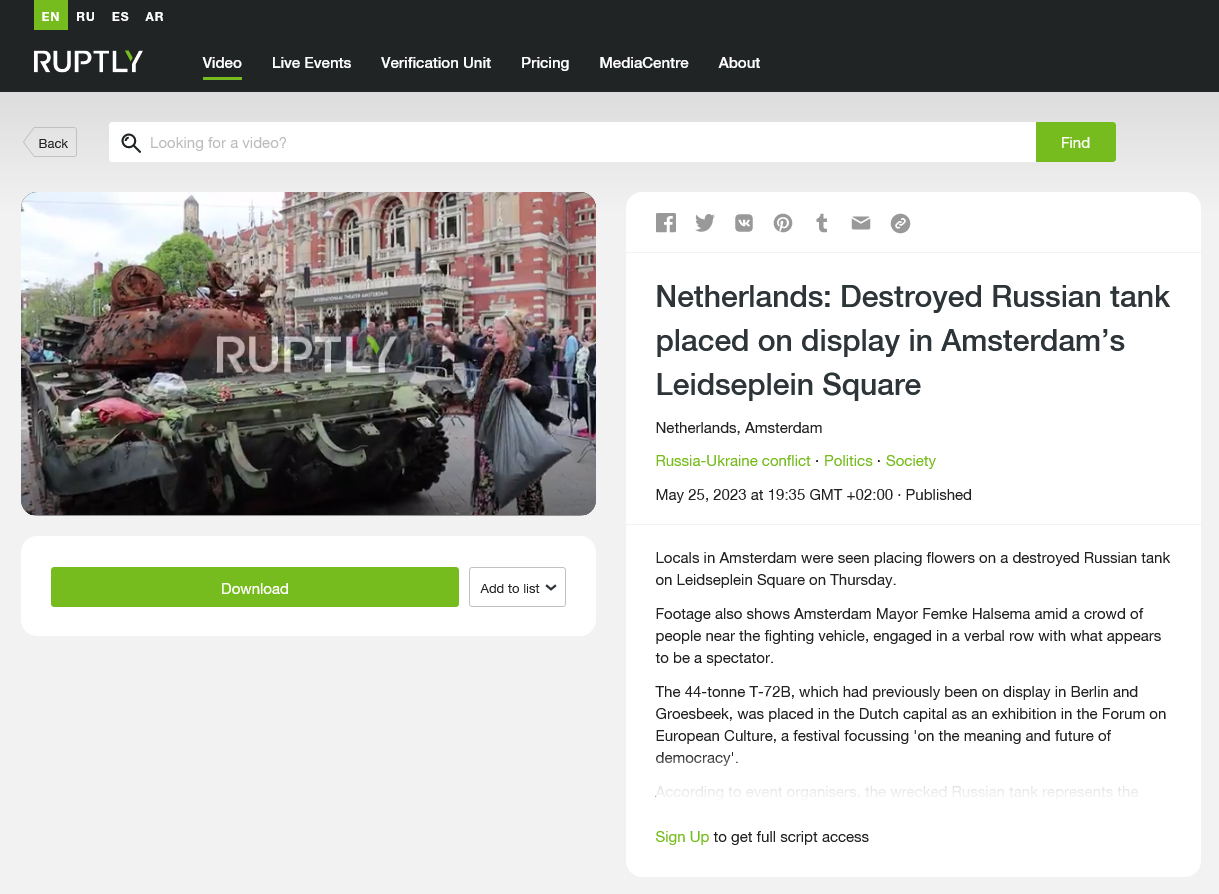
Task: Share the video on Facebook
Action: 666,223
